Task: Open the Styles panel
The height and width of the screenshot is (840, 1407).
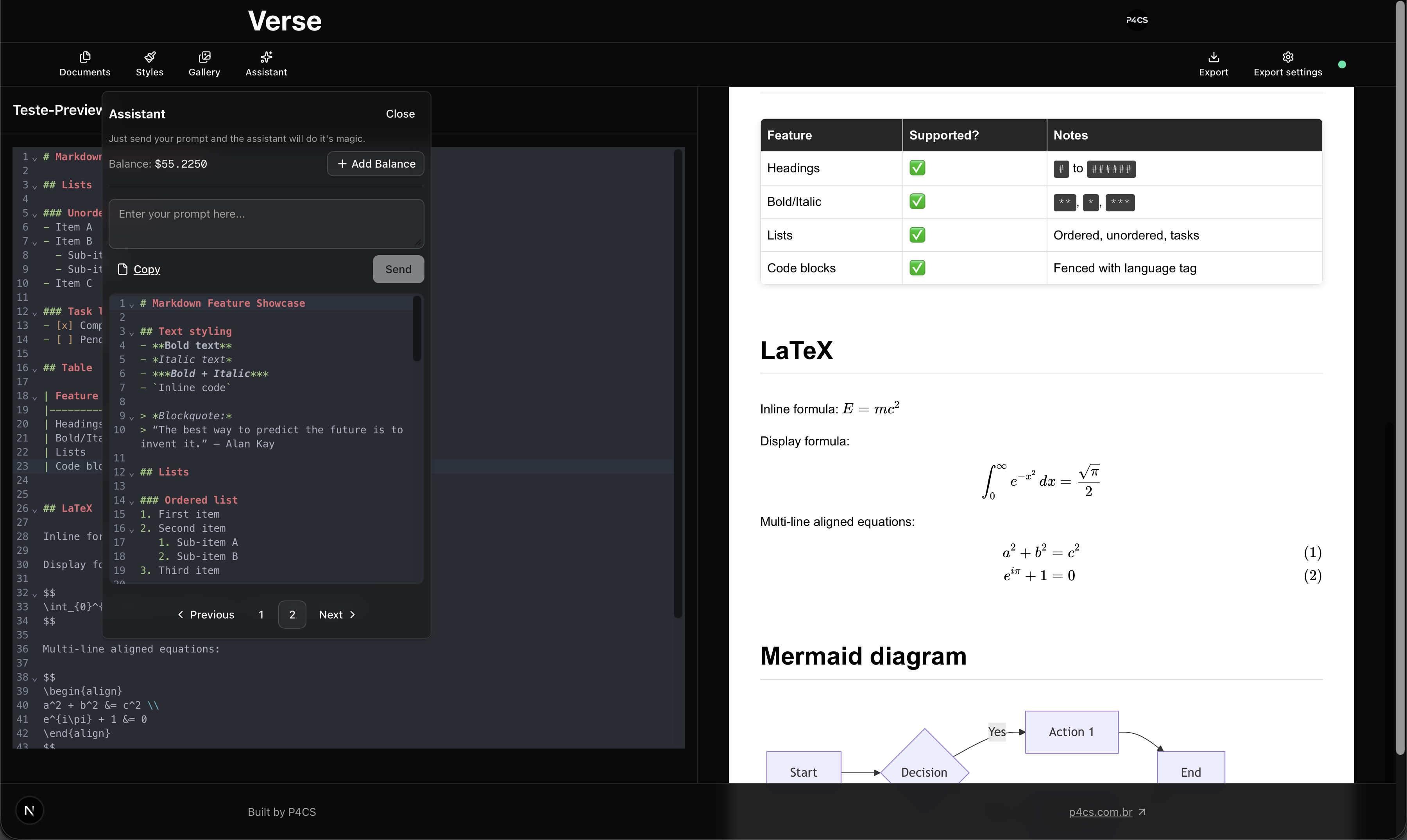Action: (149, 62)
